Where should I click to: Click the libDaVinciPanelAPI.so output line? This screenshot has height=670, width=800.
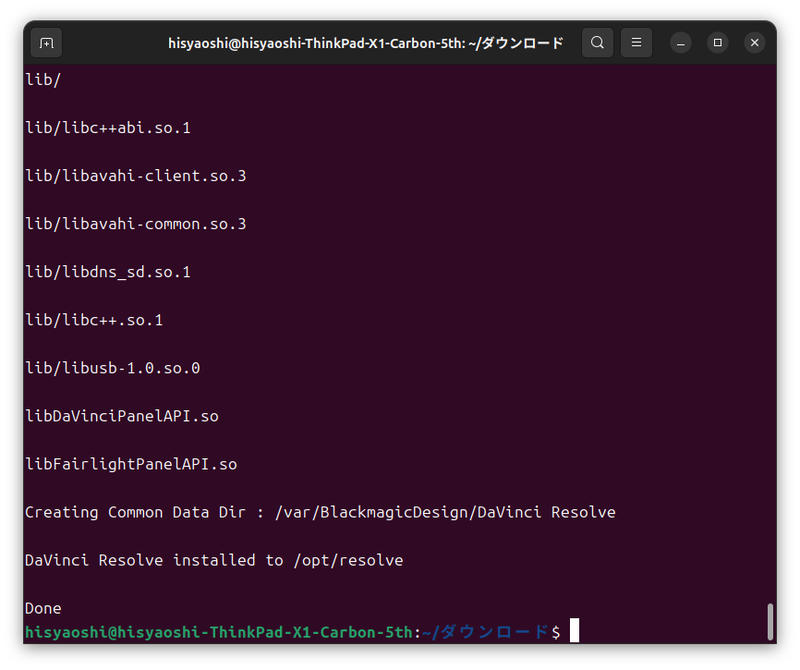[122, 416]
